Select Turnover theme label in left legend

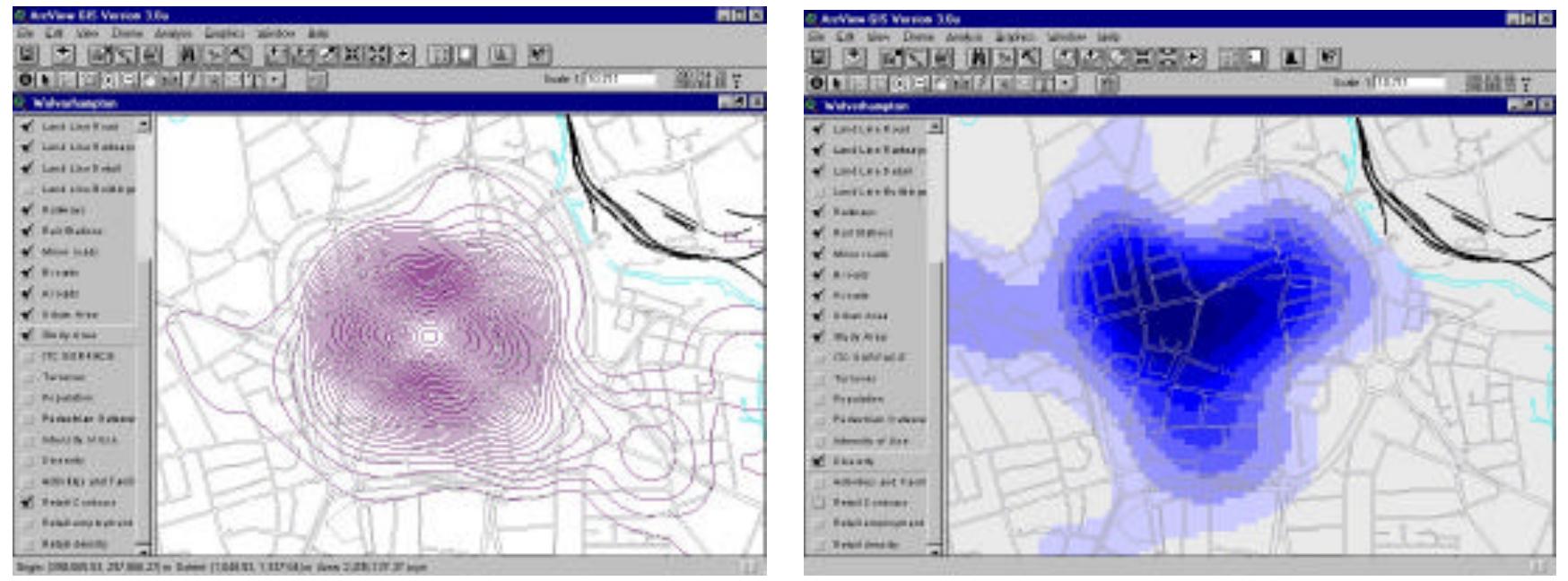click(62, 377)
